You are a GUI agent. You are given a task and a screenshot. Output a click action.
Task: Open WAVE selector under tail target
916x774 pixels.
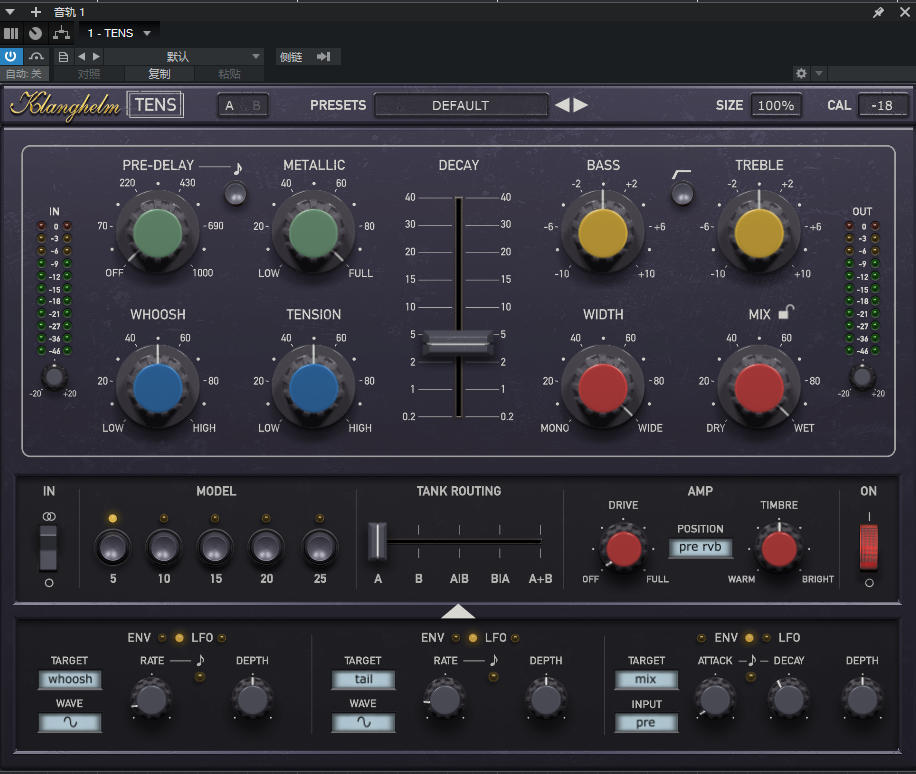363,723
